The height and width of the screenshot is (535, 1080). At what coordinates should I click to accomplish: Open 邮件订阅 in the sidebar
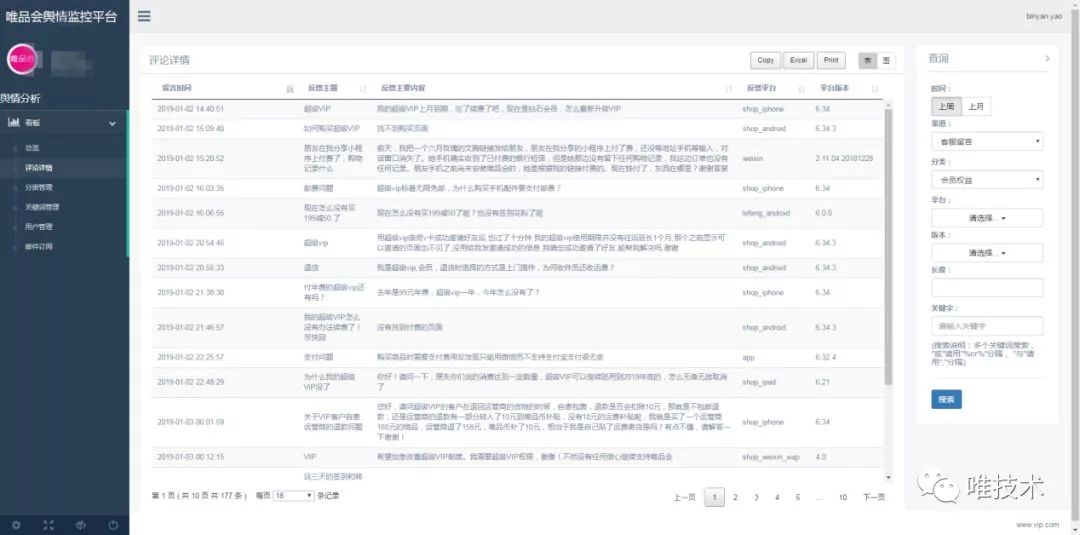click(39, 246)
